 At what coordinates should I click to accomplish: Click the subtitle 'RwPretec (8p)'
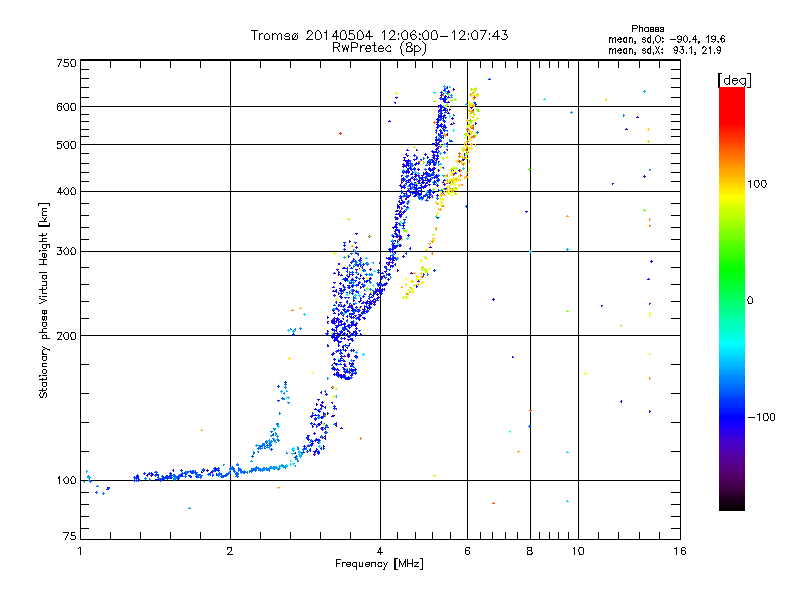point(379,48)
